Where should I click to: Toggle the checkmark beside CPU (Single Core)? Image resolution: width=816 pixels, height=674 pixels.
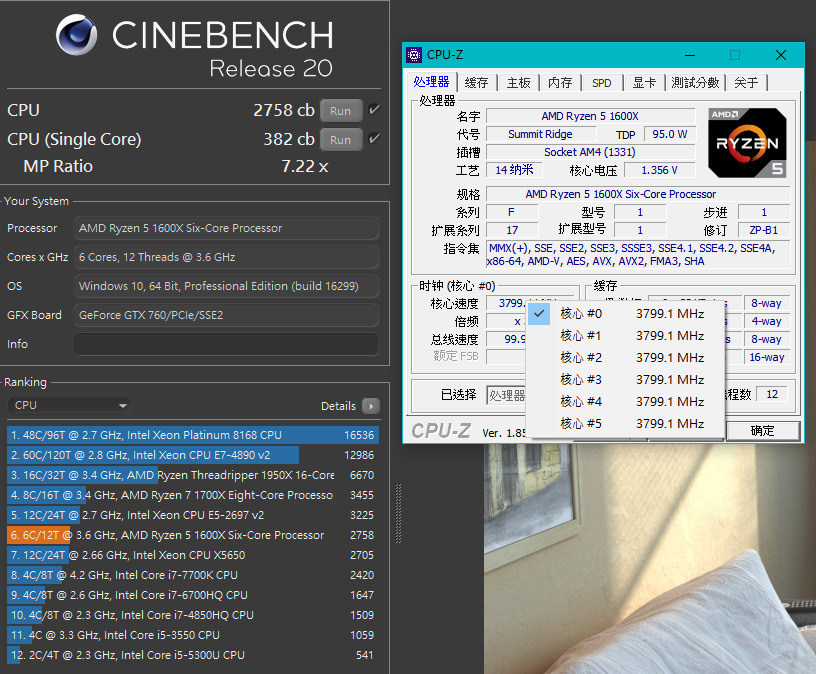[x=372, y=139]
